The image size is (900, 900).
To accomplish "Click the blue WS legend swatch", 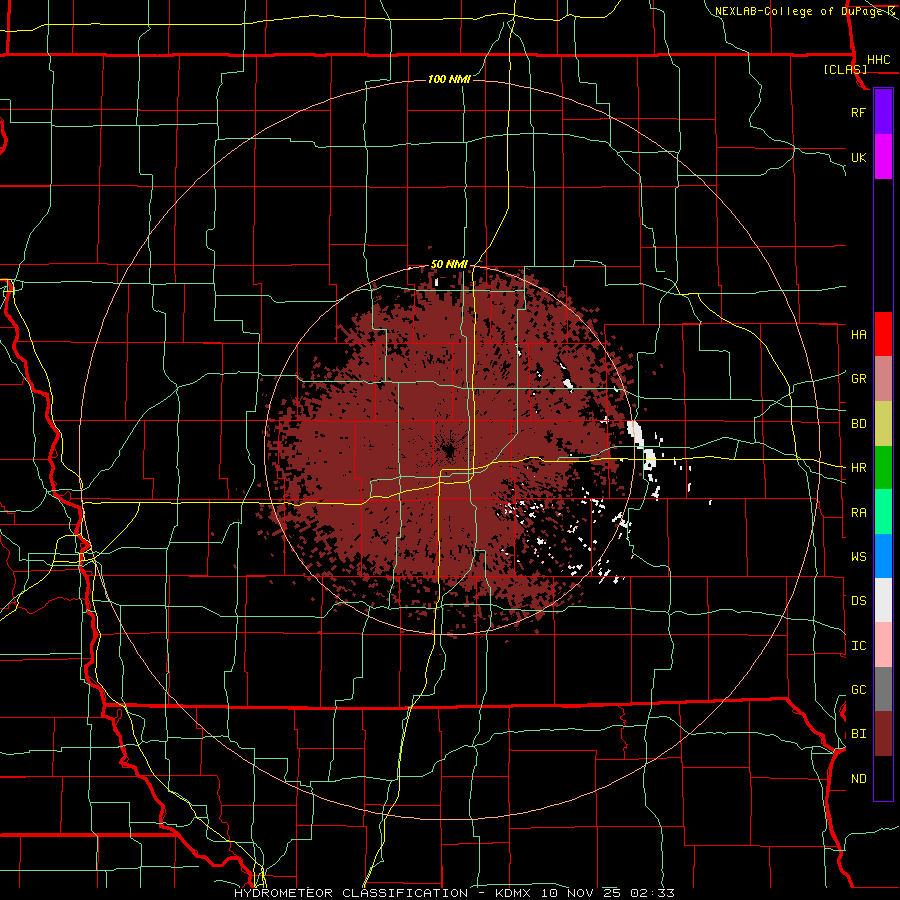I will [883, 556].
